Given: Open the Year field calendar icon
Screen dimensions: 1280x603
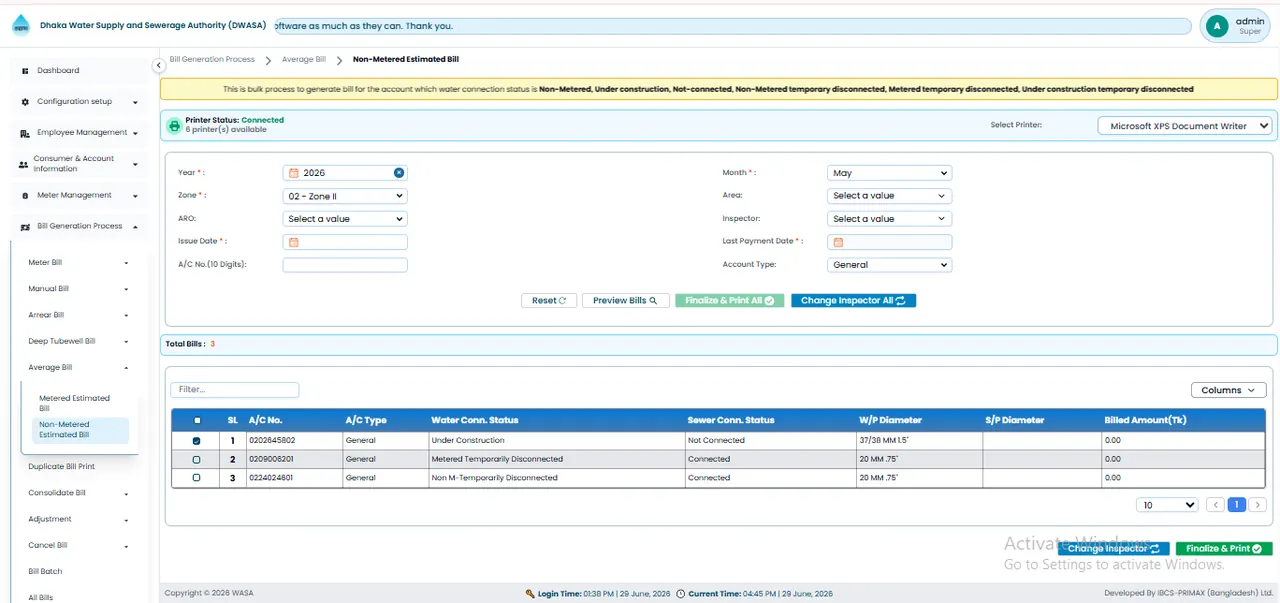Looking at the screenshot, I should pos(294,173).
